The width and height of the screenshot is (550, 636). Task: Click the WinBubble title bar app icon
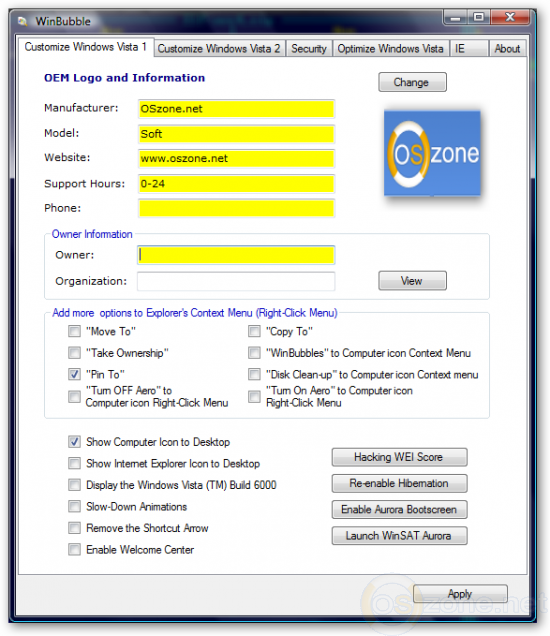point(22,21)
